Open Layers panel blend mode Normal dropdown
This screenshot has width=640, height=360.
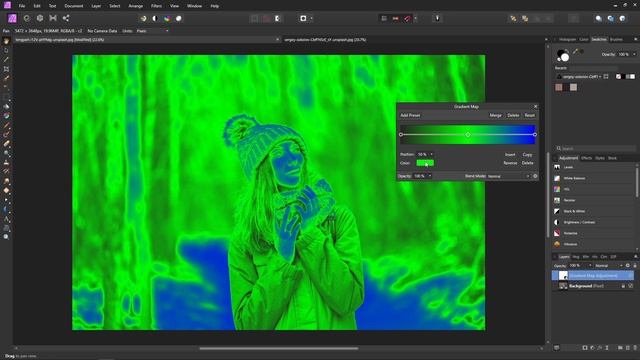608,266
